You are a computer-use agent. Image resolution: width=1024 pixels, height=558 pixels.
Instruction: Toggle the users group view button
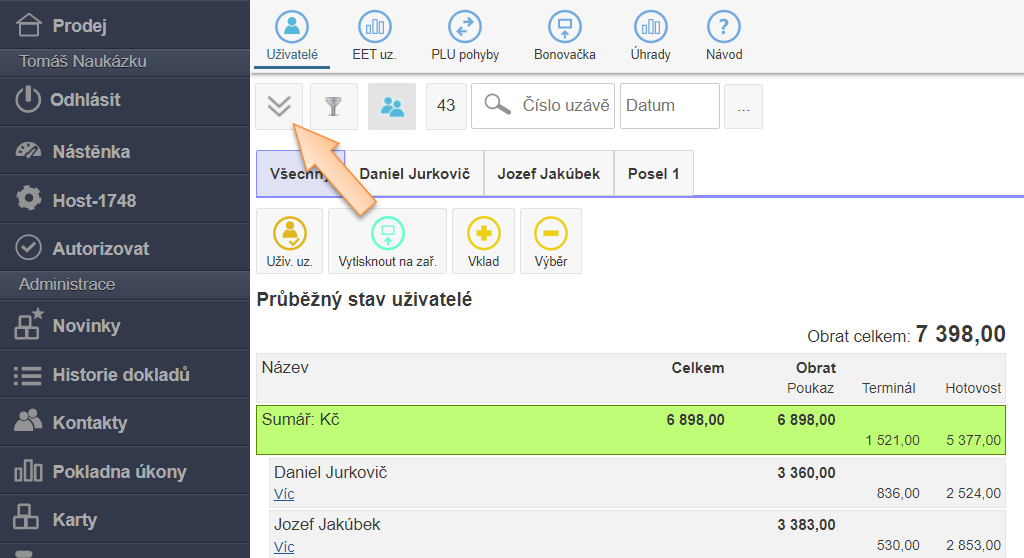click(x=392, y=106)
